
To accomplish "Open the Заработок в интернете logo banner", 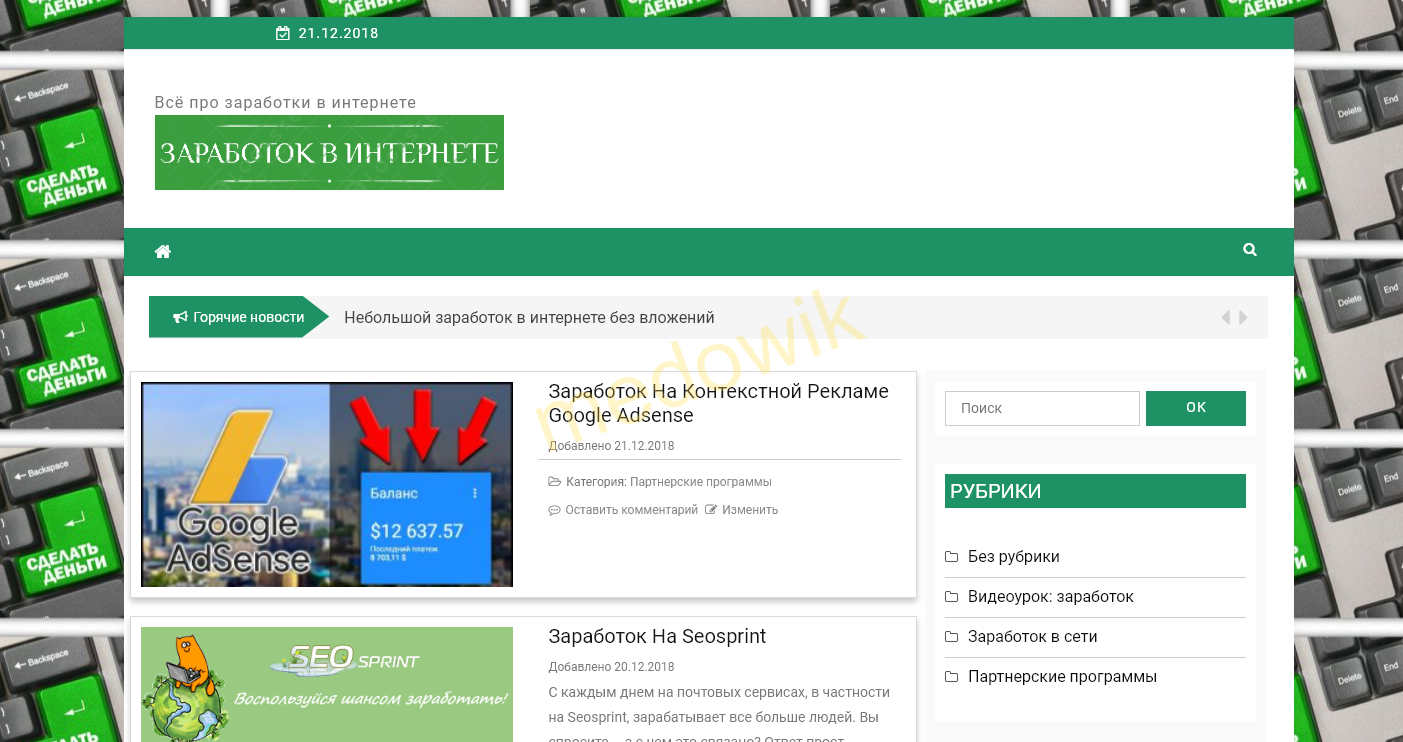I will [329, 152].
